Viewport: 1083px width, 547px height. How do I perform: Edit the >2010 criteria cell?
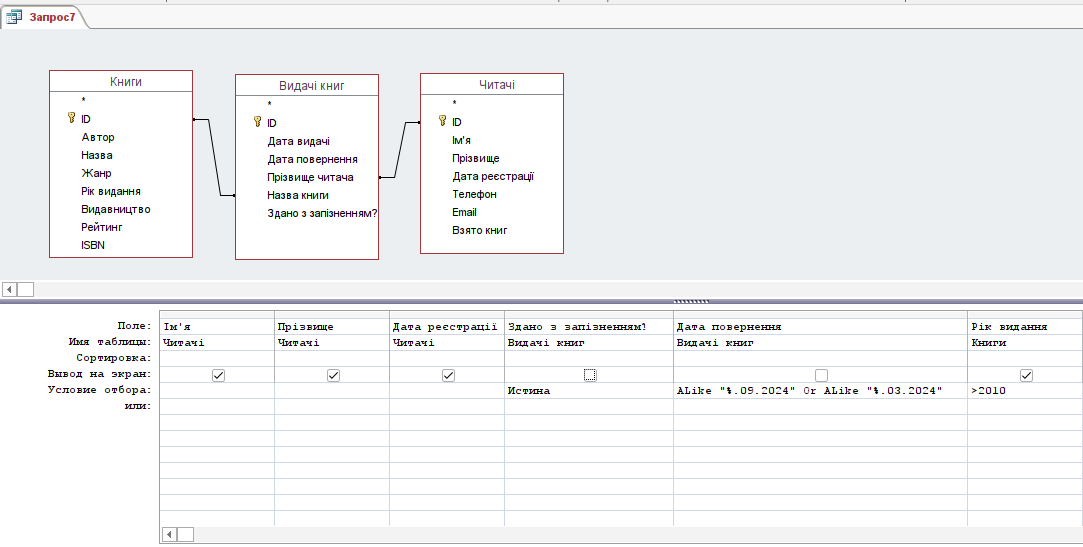point(1024,391)
